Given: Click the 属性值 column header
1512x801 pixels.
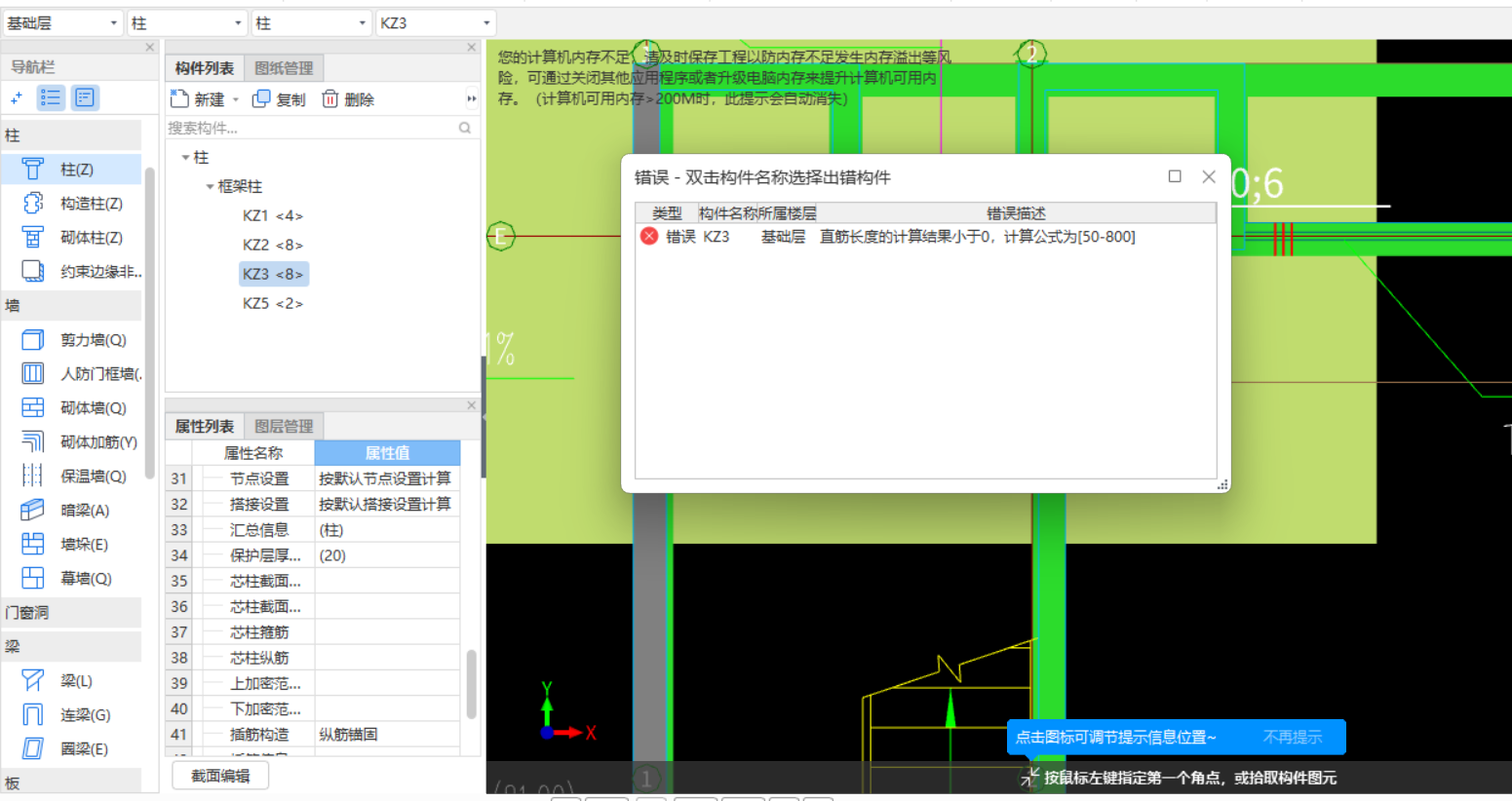Looking at the screenshot, I should (387, 453).
